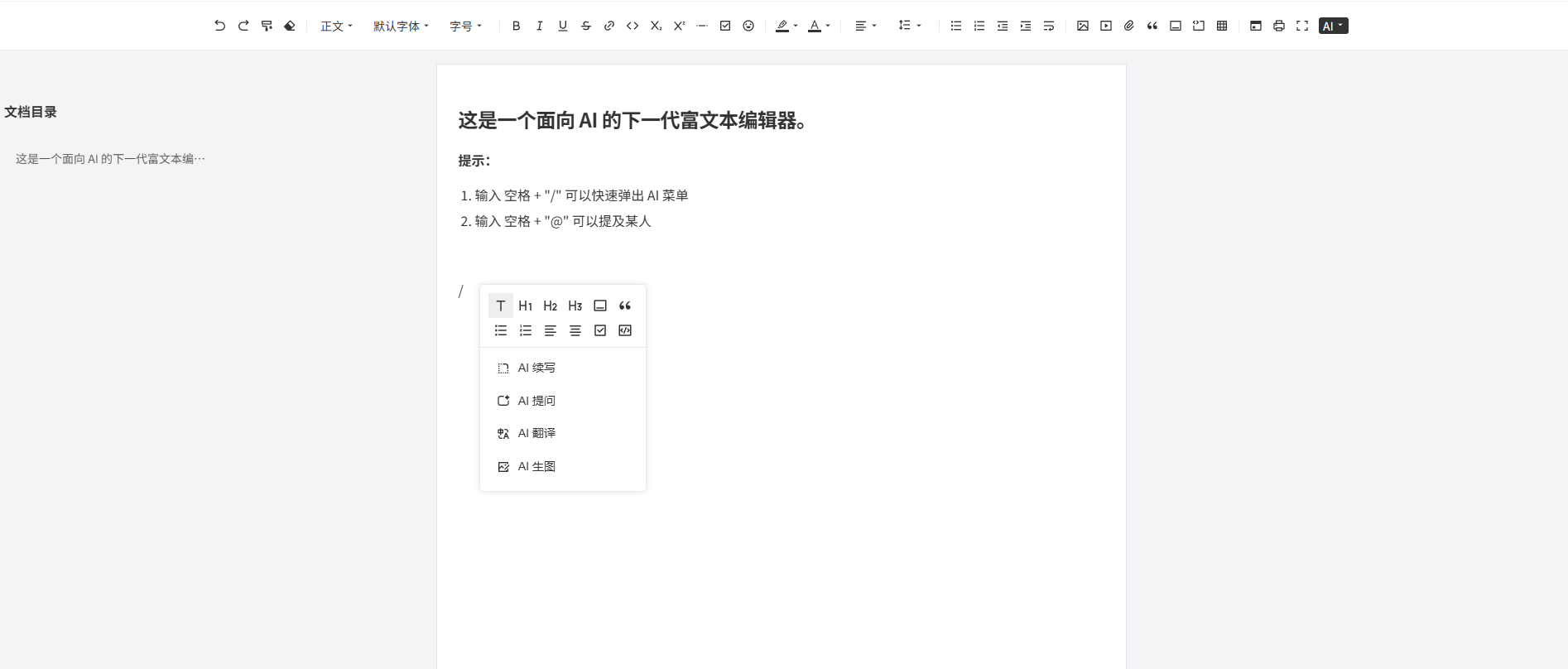This screenshot has height=669, width=1568.
Task: Select H2 heading in popup
Action: (x=551, y=306)
